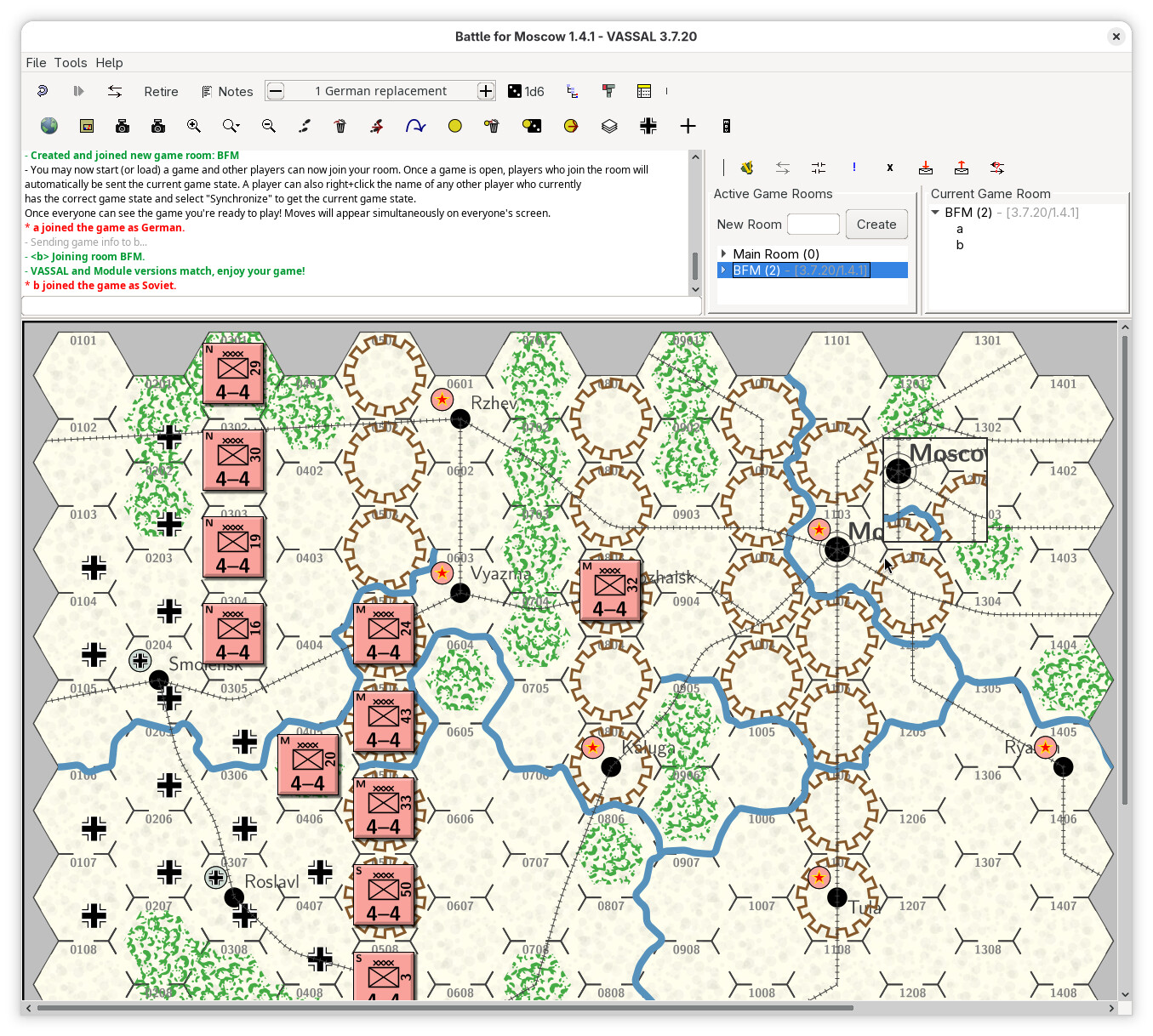Screen dimensions: 1153x1036
Task: Decrease German replacement with minus button
Action: coord(276,91)
